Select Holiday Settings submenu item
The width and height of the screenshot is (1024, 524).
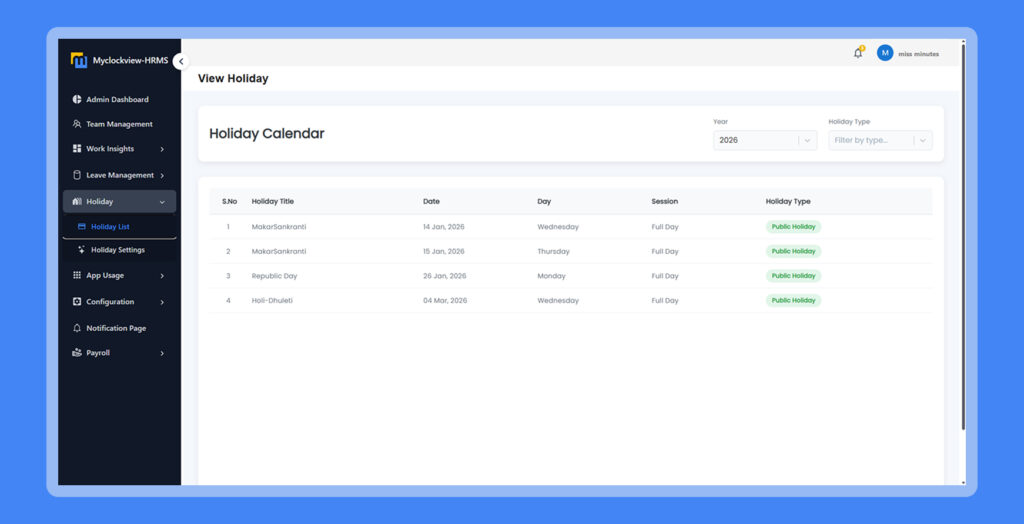(120, 250)
